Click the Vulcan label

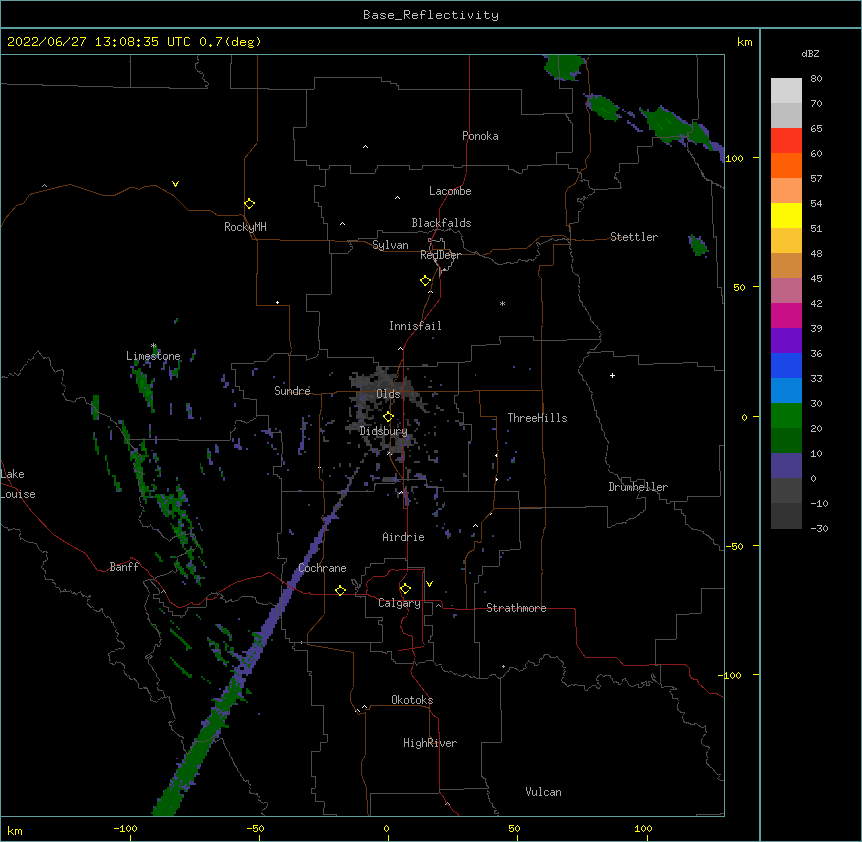543,792
